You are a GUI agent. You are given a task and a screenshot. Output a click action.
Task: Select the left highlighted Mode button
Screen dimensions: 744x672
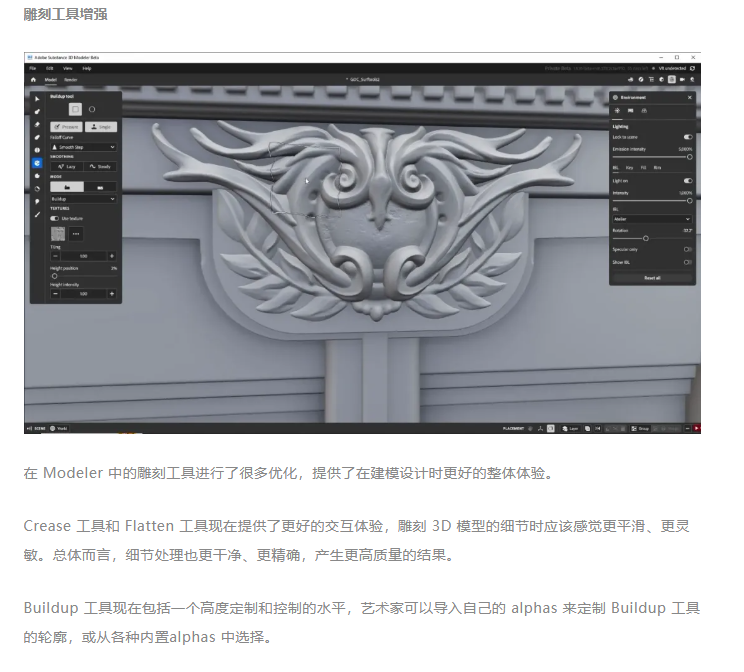(x=67, y=187)
